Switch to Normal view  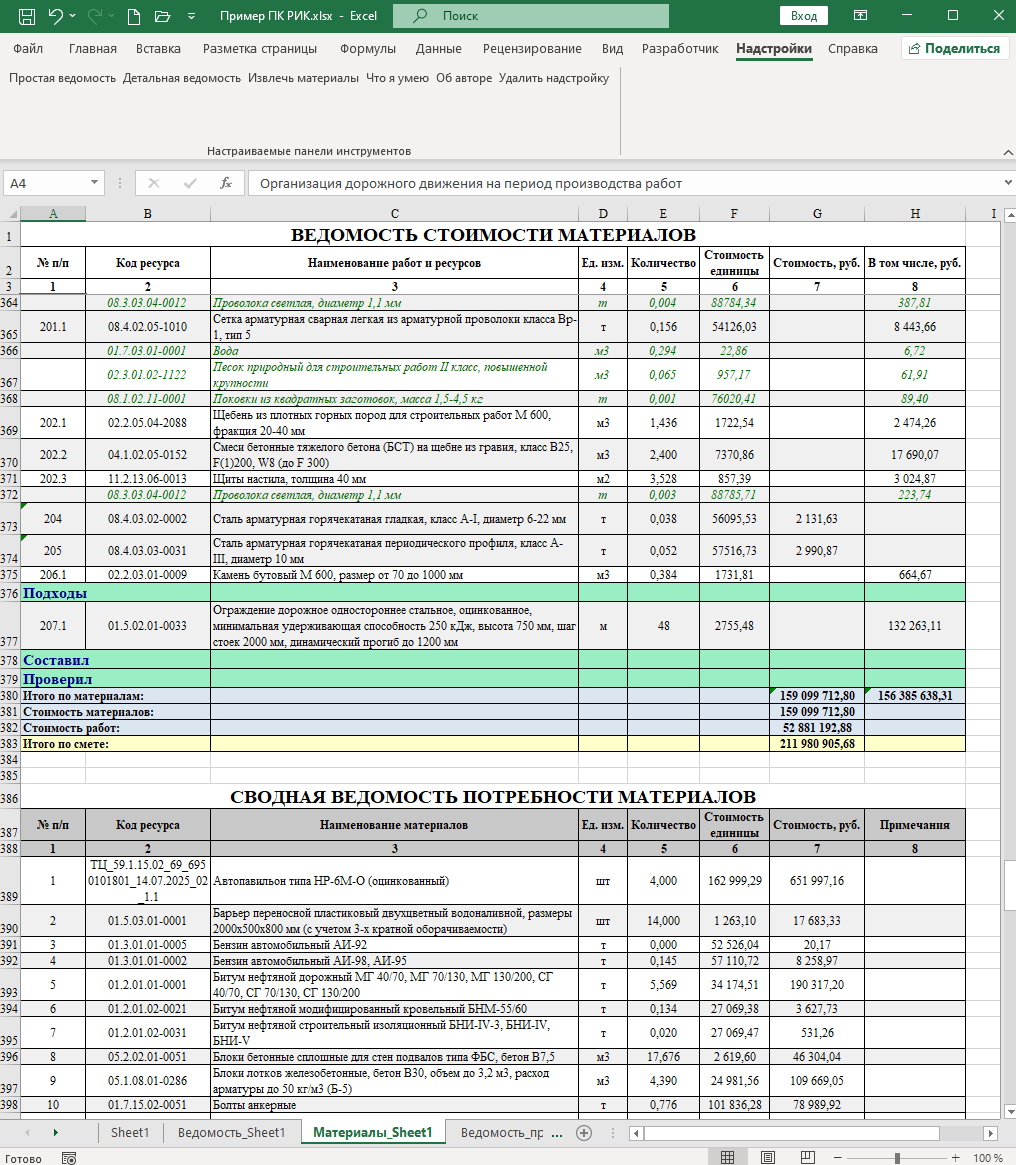pos(727,1158)
